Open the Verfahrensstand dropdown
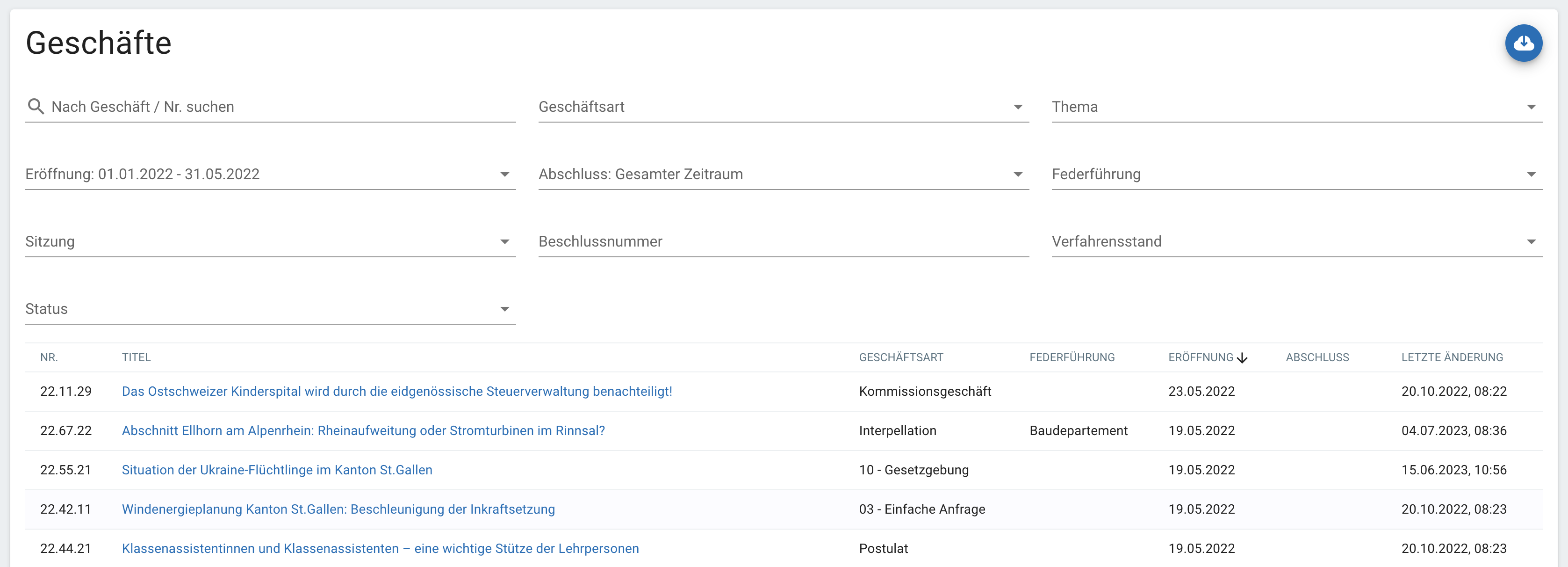 pos(1296,242)
